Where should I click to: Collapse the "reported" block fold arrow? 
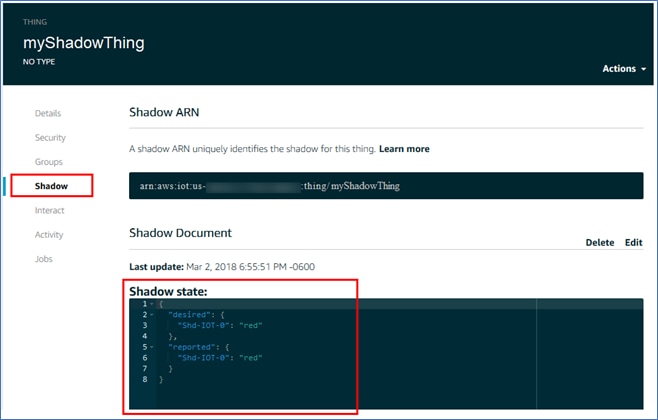pos(151,347)
